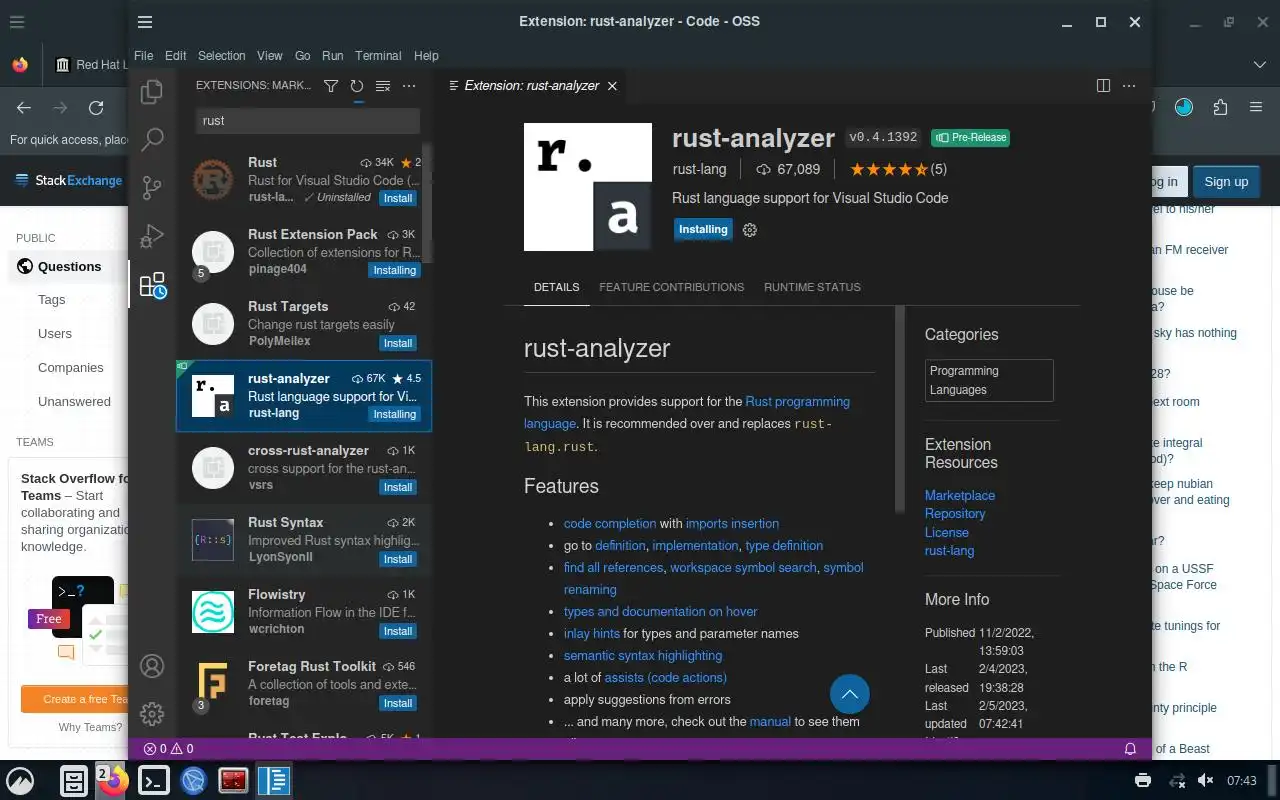The width and height of the screenshot is (1280, 800).
Task: Refresh the extensions list
Action: coord(357,86)
